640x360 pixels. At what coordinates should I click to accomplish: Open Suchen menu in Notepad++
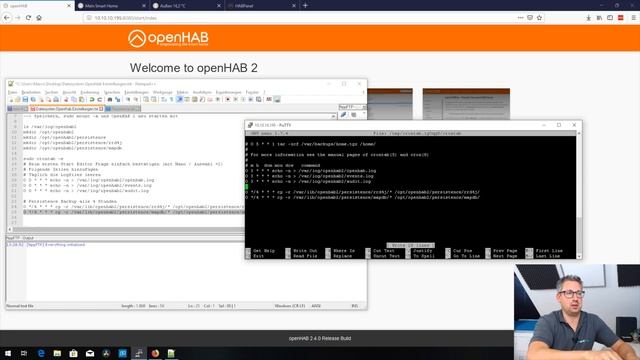tap(51, 92)
